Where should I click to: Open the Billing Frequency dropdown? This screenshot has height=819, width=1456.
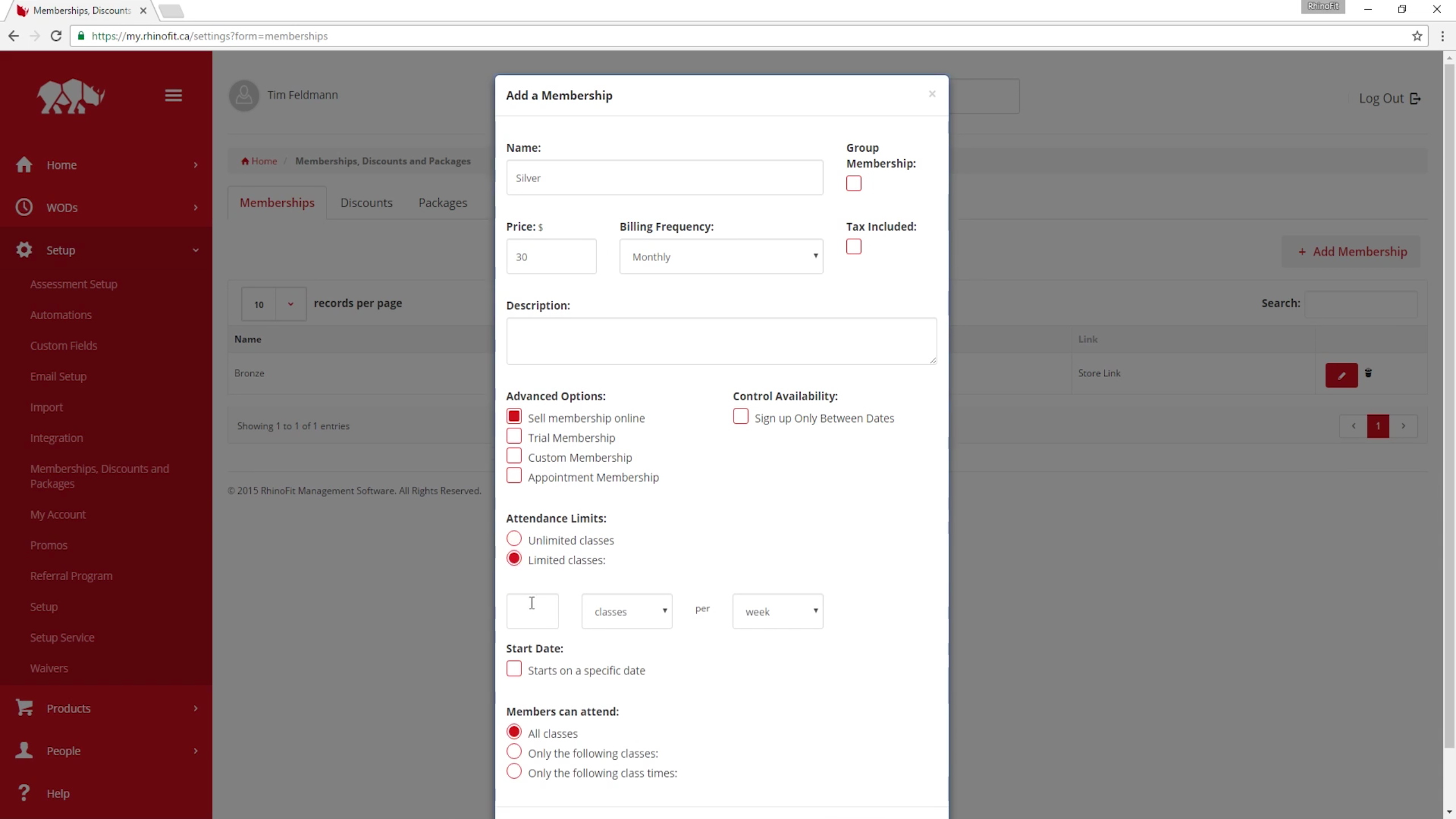[x=721, y=257]
